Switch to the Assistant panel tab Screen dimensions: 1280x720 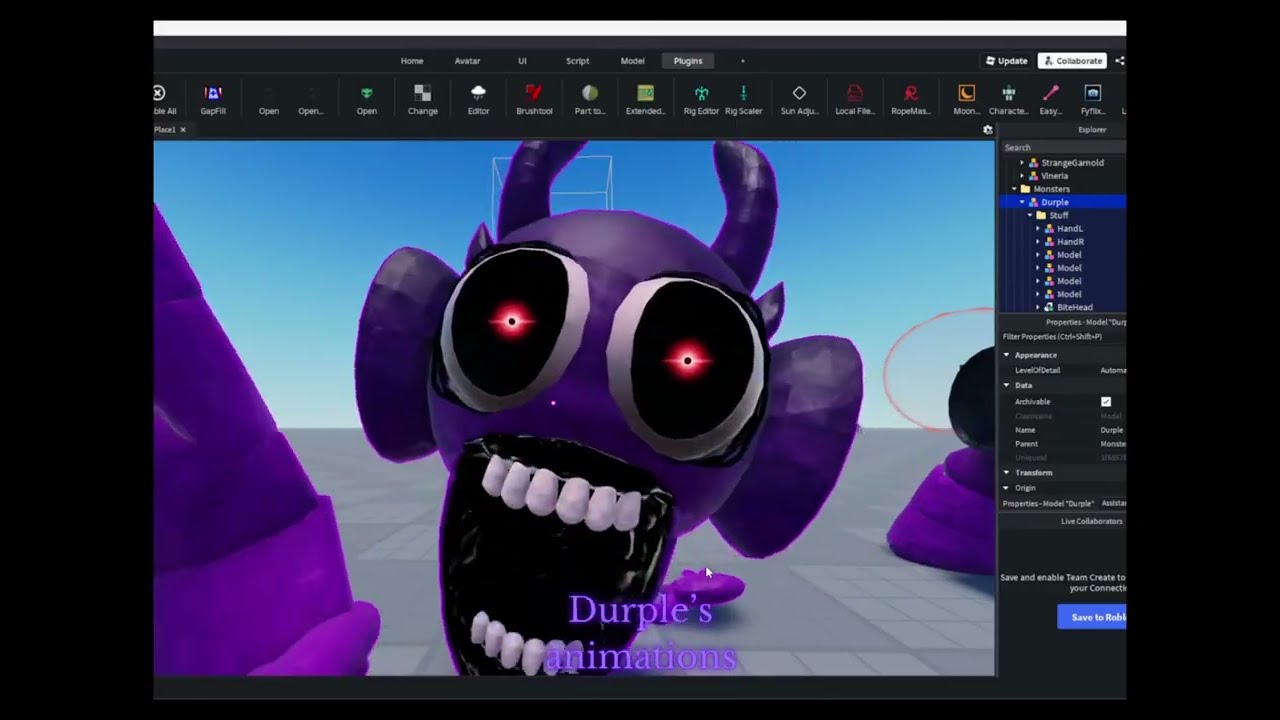point(1114,504)
